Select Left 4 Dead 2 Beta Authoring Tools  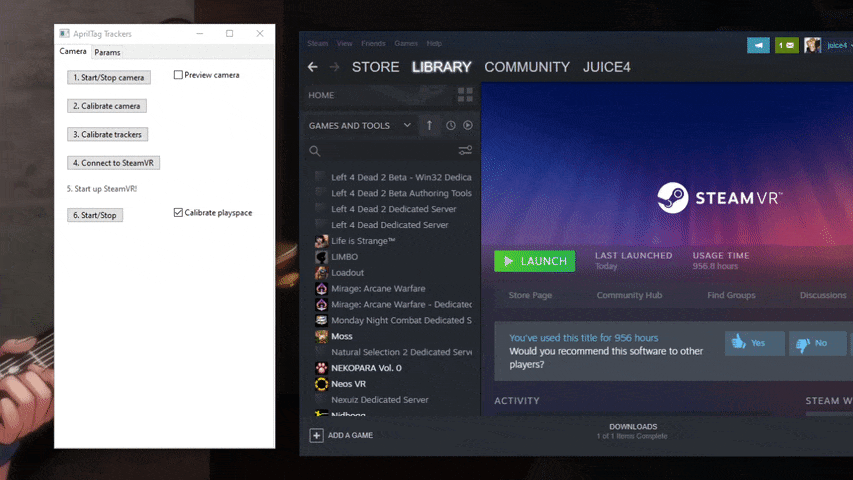401,193
